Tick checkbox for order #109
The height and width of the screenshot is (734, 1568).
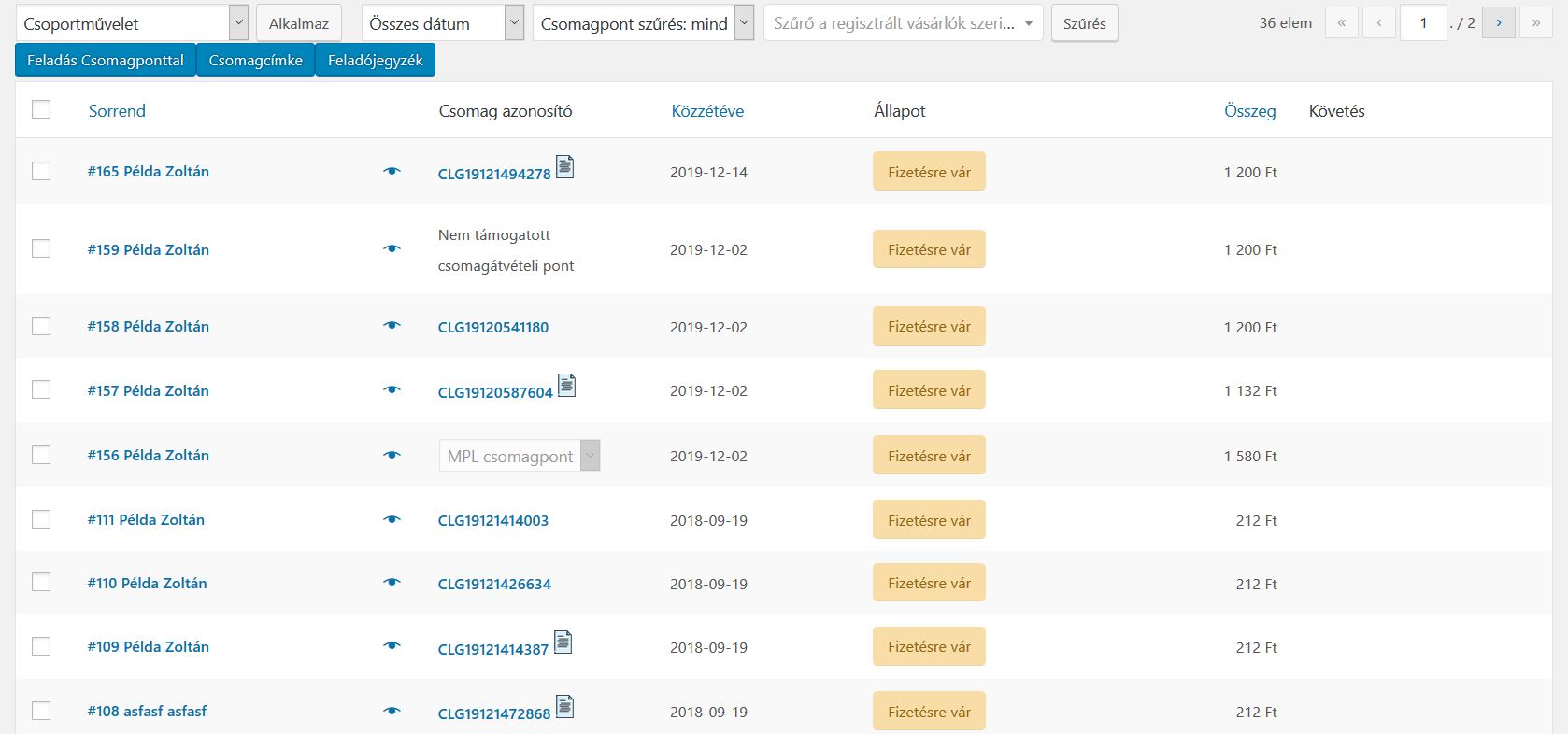[x=41, y=646]
